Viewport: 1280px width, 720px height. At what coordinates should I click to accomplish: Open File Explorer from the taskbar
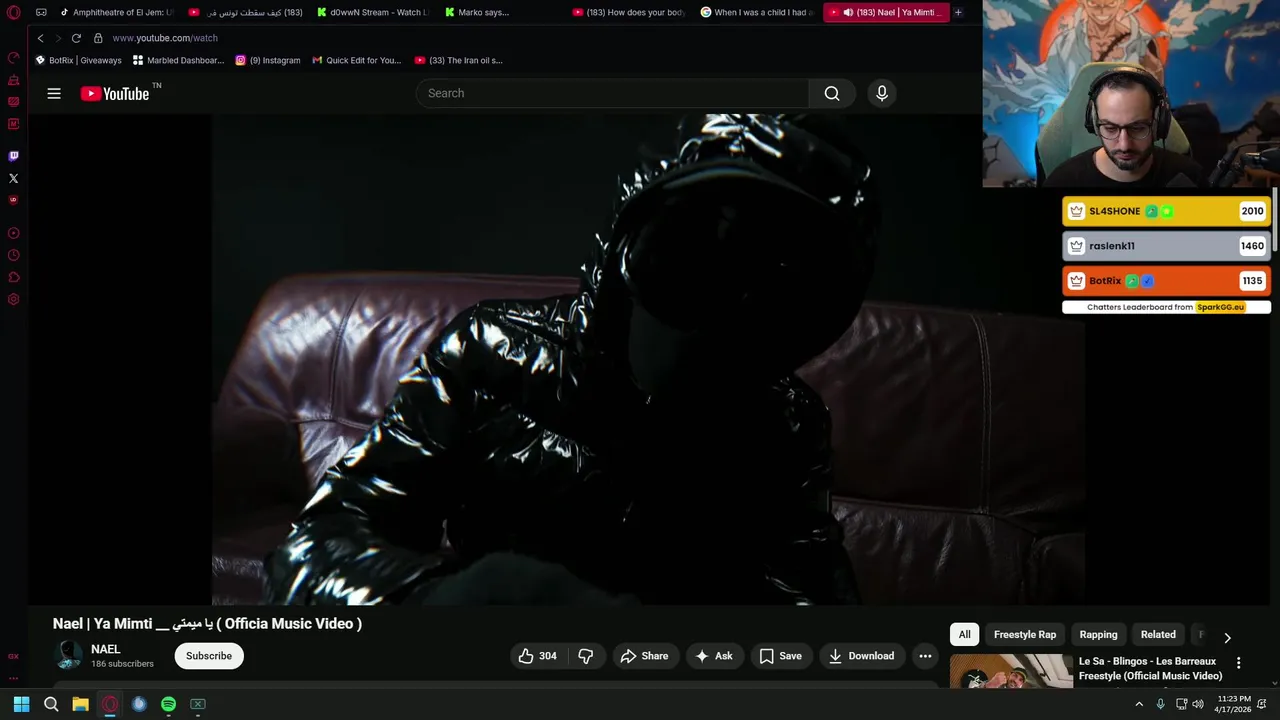click(x=80, y=704)
